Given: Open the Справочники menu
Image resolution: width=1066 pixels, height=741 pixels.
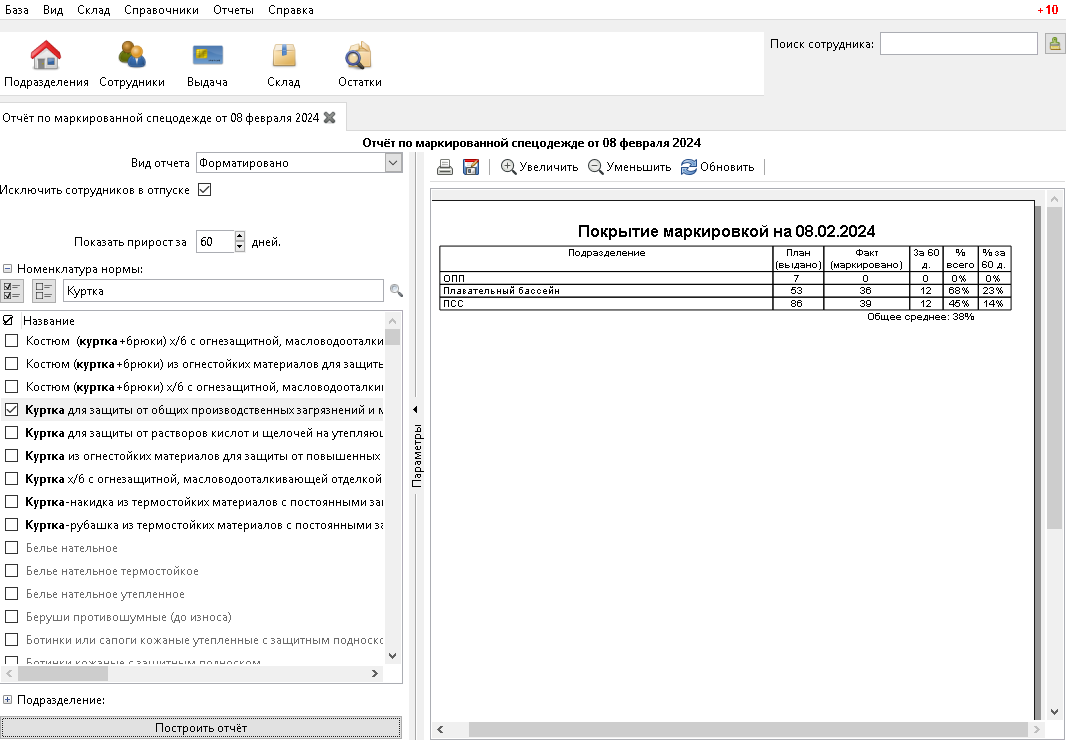Looking at the screenshot, I should [x=161, y=10].
